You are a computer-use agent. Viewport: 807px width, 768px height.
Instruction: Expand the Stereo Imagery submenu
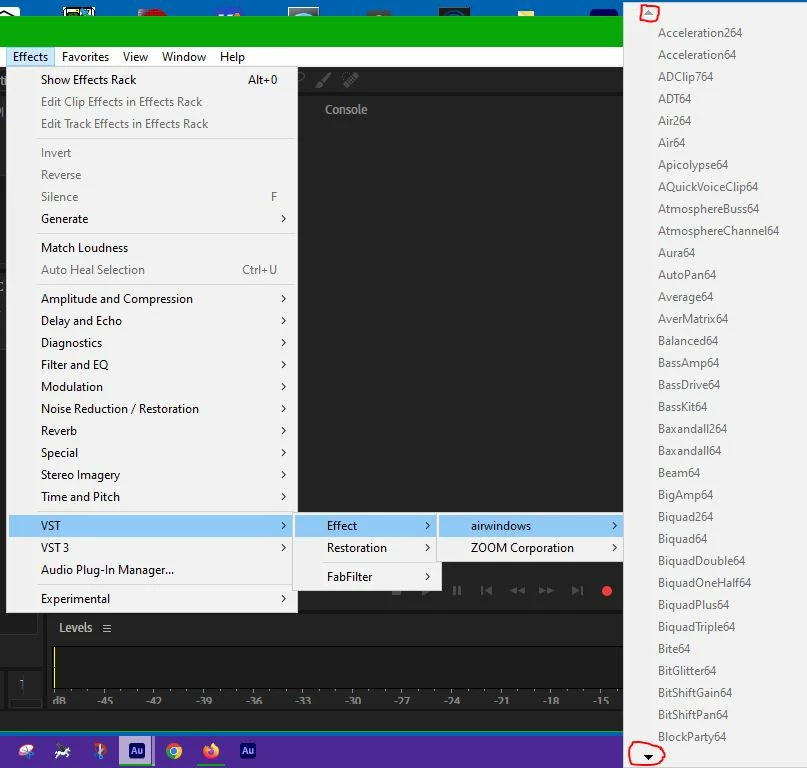(152, 475)
